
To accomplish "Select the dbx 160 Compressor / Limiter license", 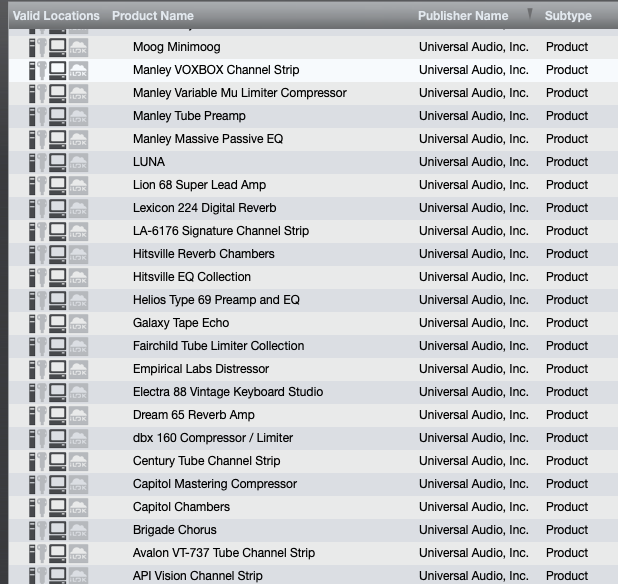I will (x=313, y=438).
